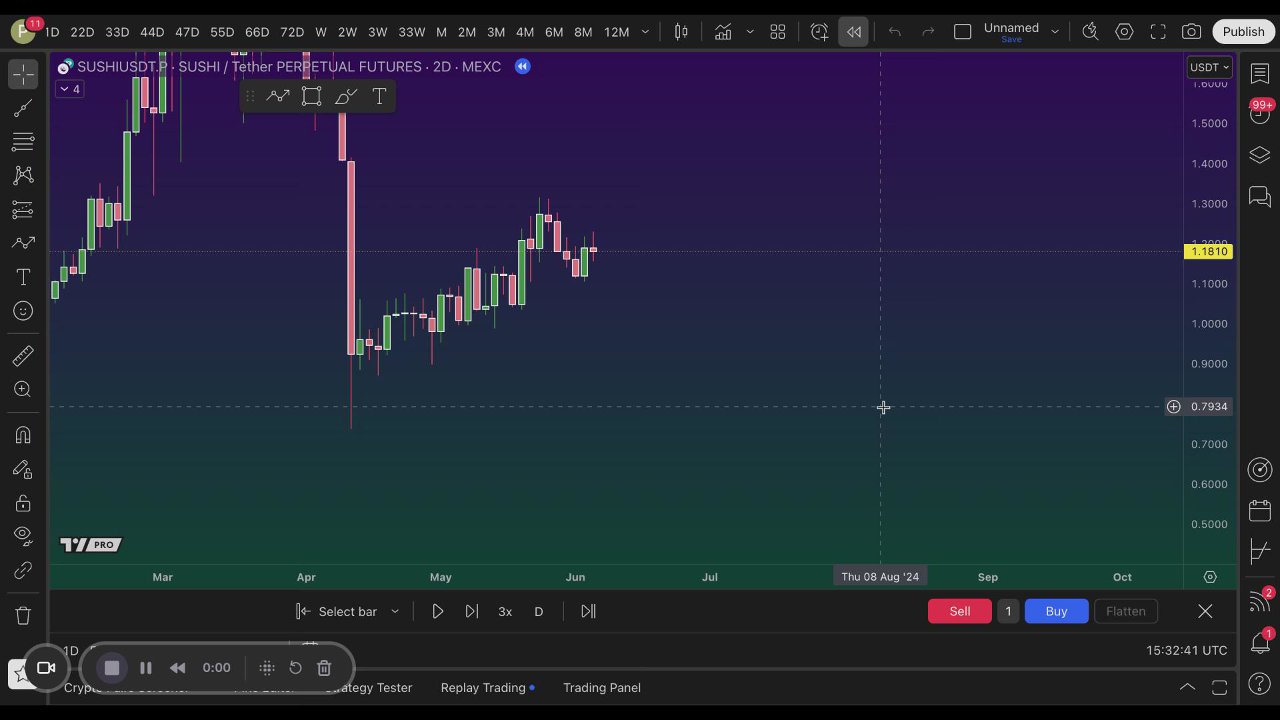Open the USDT currency dropdown

pos(1209,67)
